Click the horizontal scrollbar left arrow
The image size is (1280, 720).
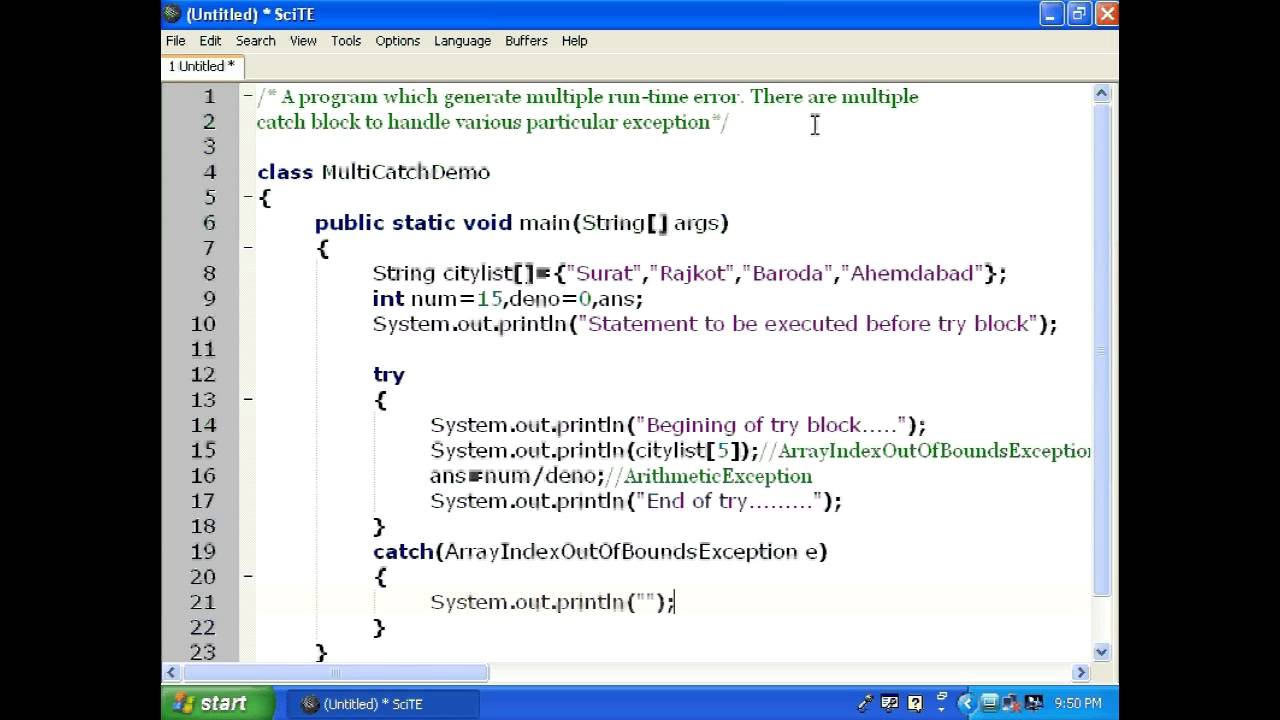point(171,673)
